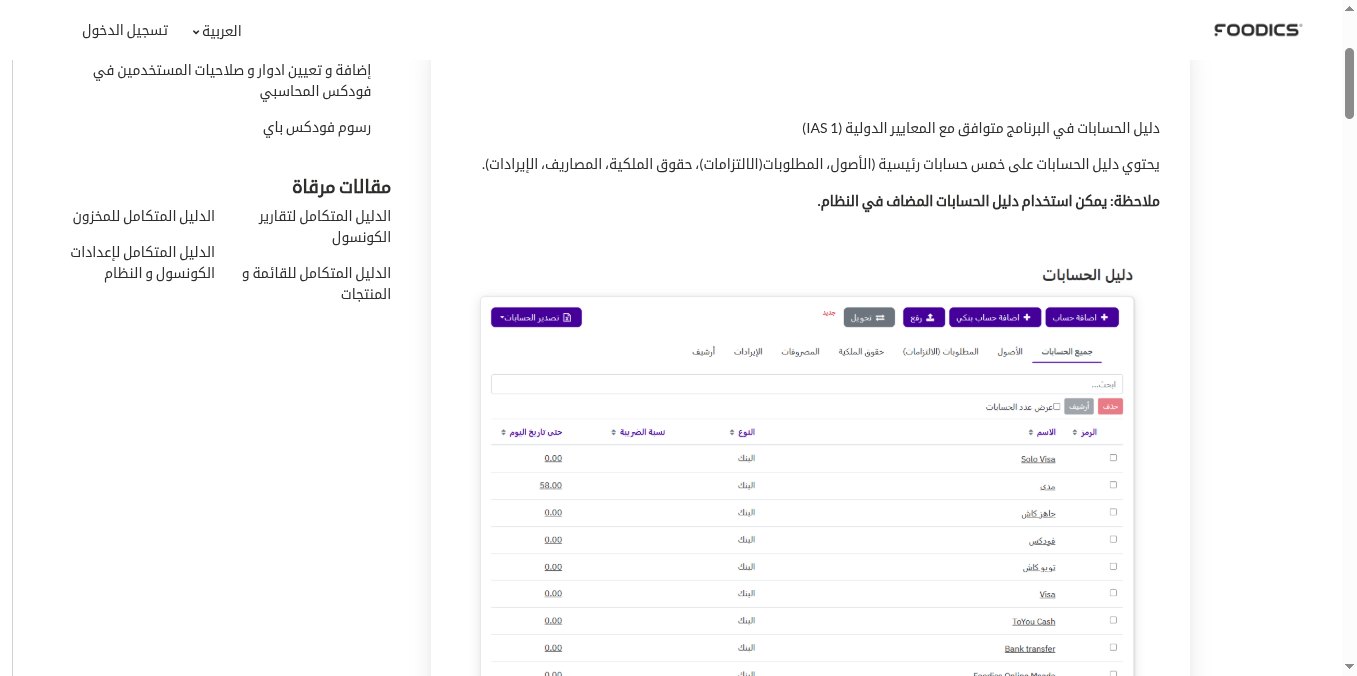The image size is (1357, 676).
Task: Select the المطلوبات (الالتزامات) tab
Action: [x=941, y=352]
